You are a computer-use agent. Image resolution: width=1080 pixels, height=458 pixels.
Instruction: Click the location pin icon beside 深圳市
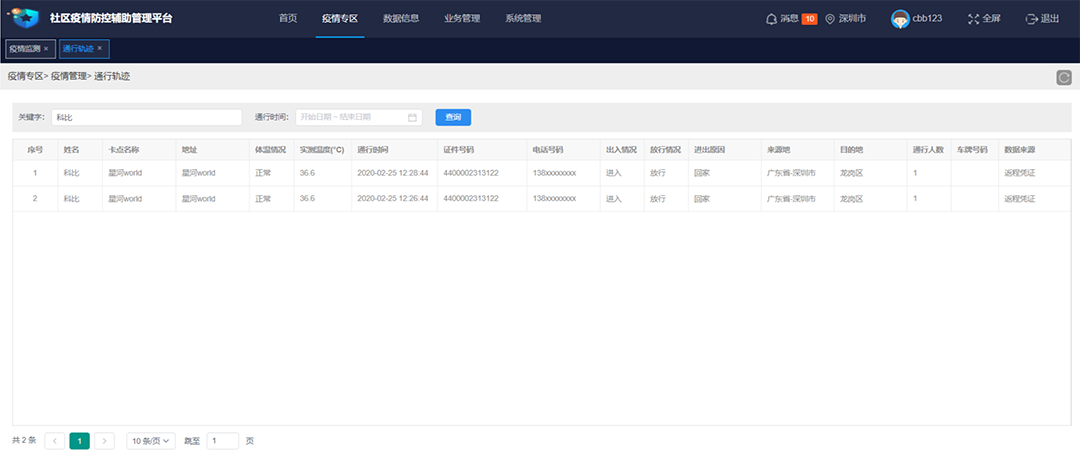(x=830, y=19)
